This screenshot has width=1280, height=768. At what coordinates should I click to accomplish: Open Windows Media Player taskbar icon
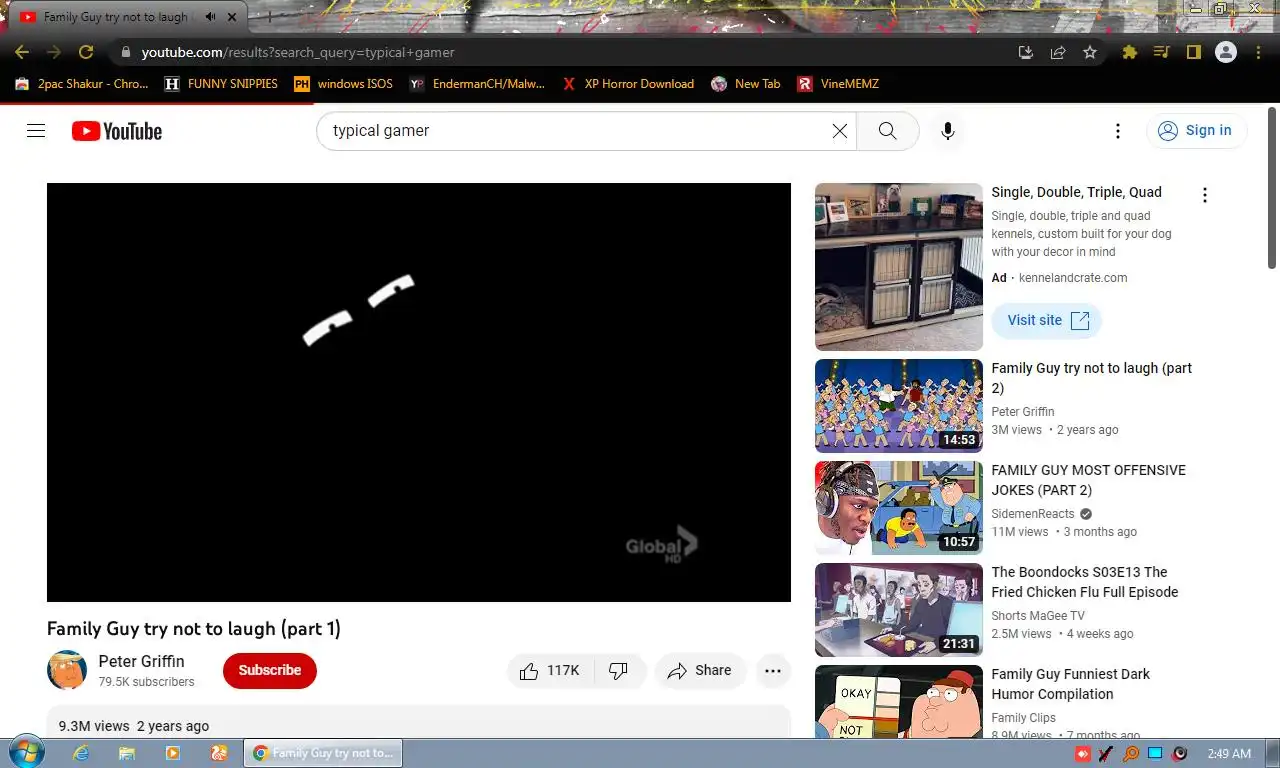click(x=172, y=753)
